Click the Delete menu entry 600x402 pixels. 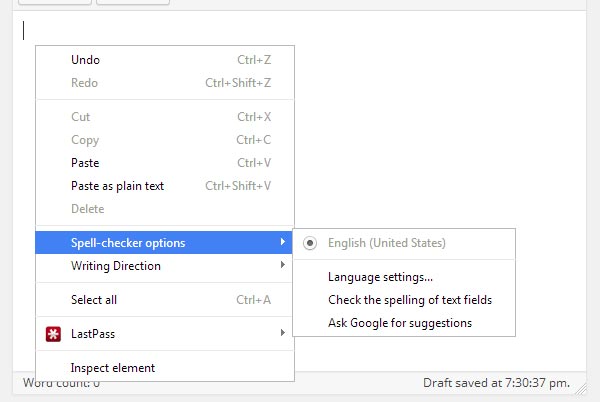click(165, 209)
